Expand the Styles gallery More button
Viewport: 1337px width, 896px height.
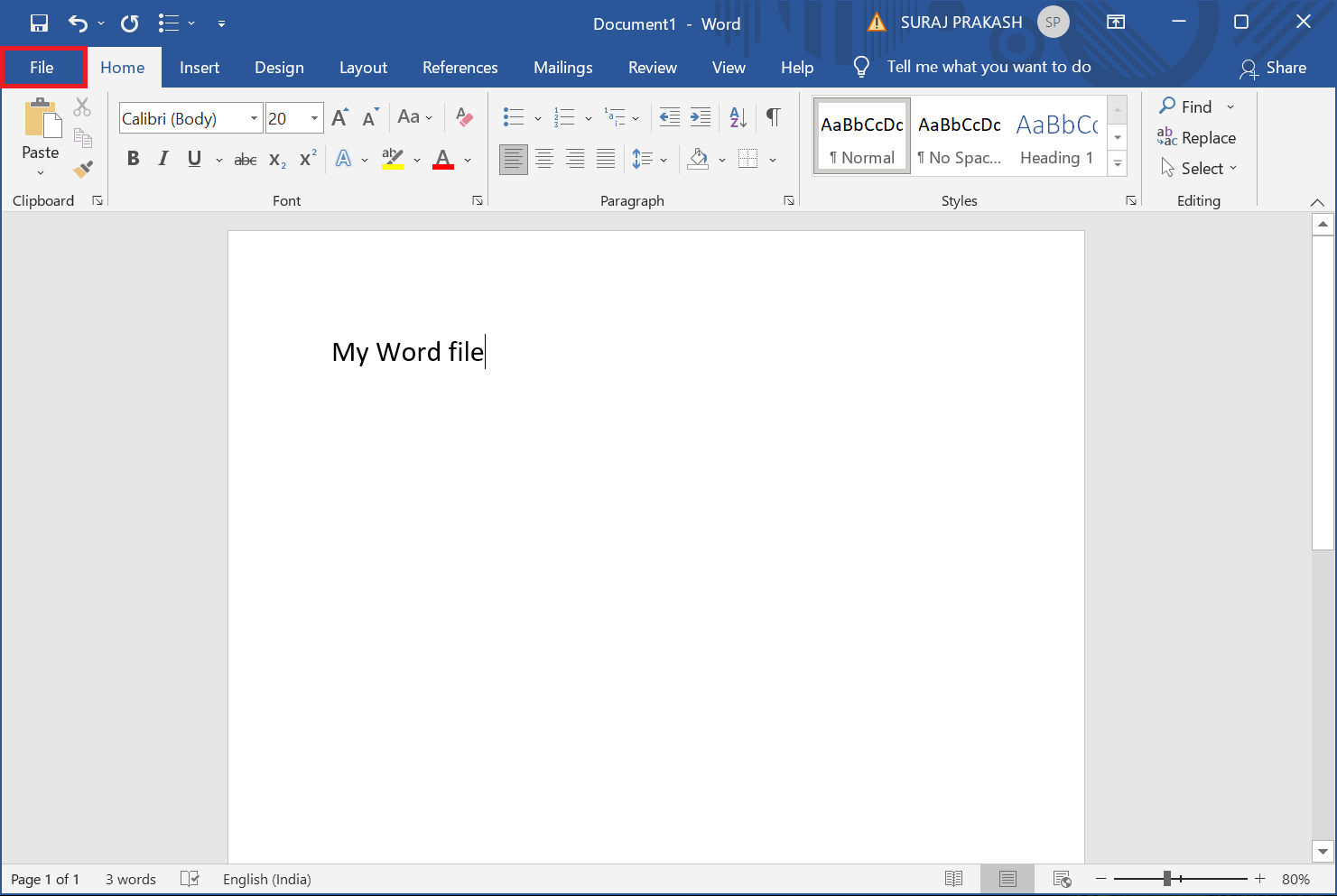[x=1118, y=163]
